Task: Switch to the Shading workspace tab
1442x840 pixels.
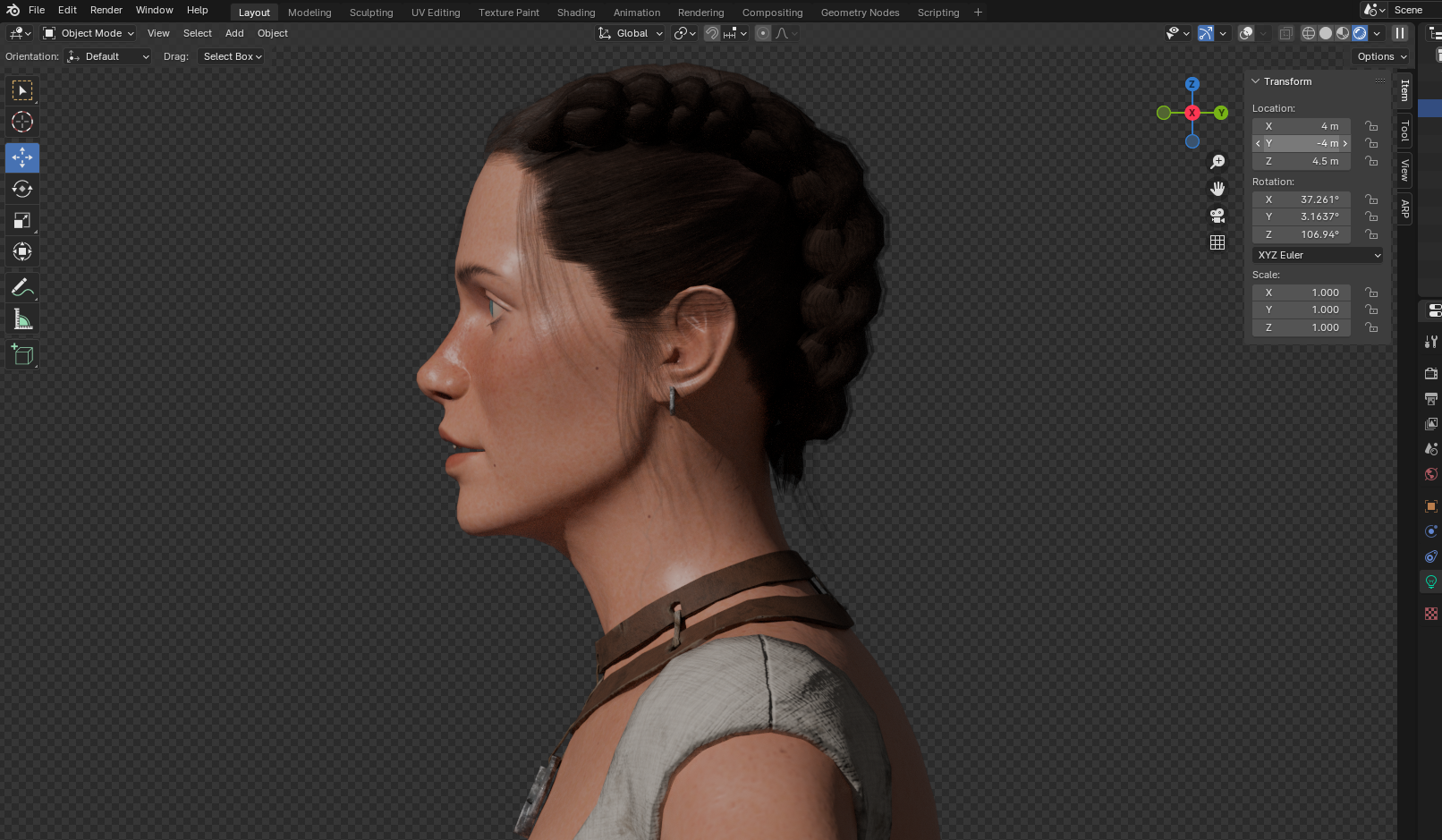Action: 575,13
